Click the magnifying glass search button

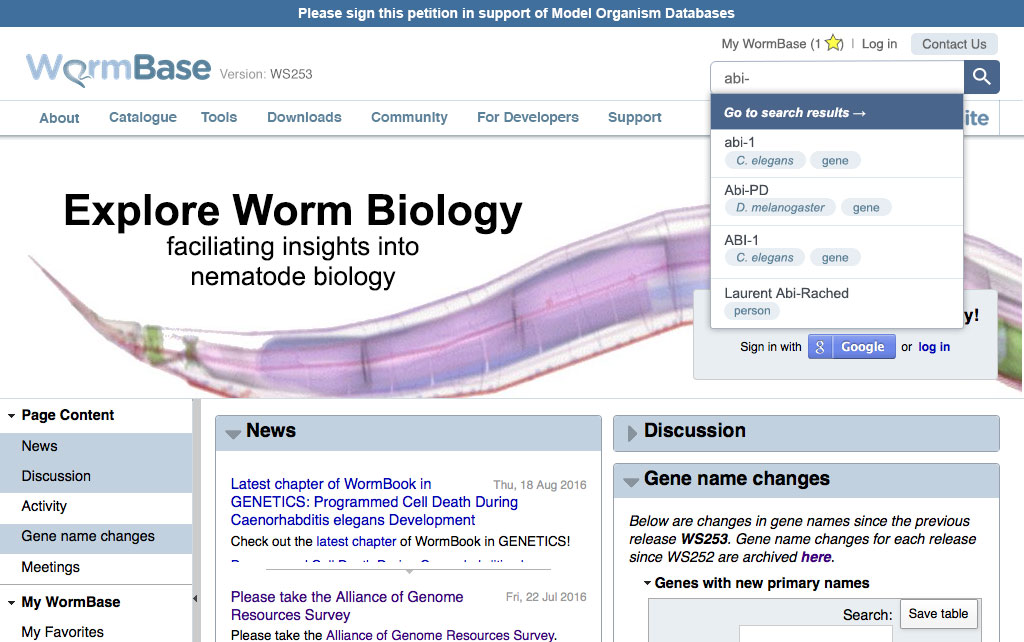pyautogui.click(x=981, y=77)
